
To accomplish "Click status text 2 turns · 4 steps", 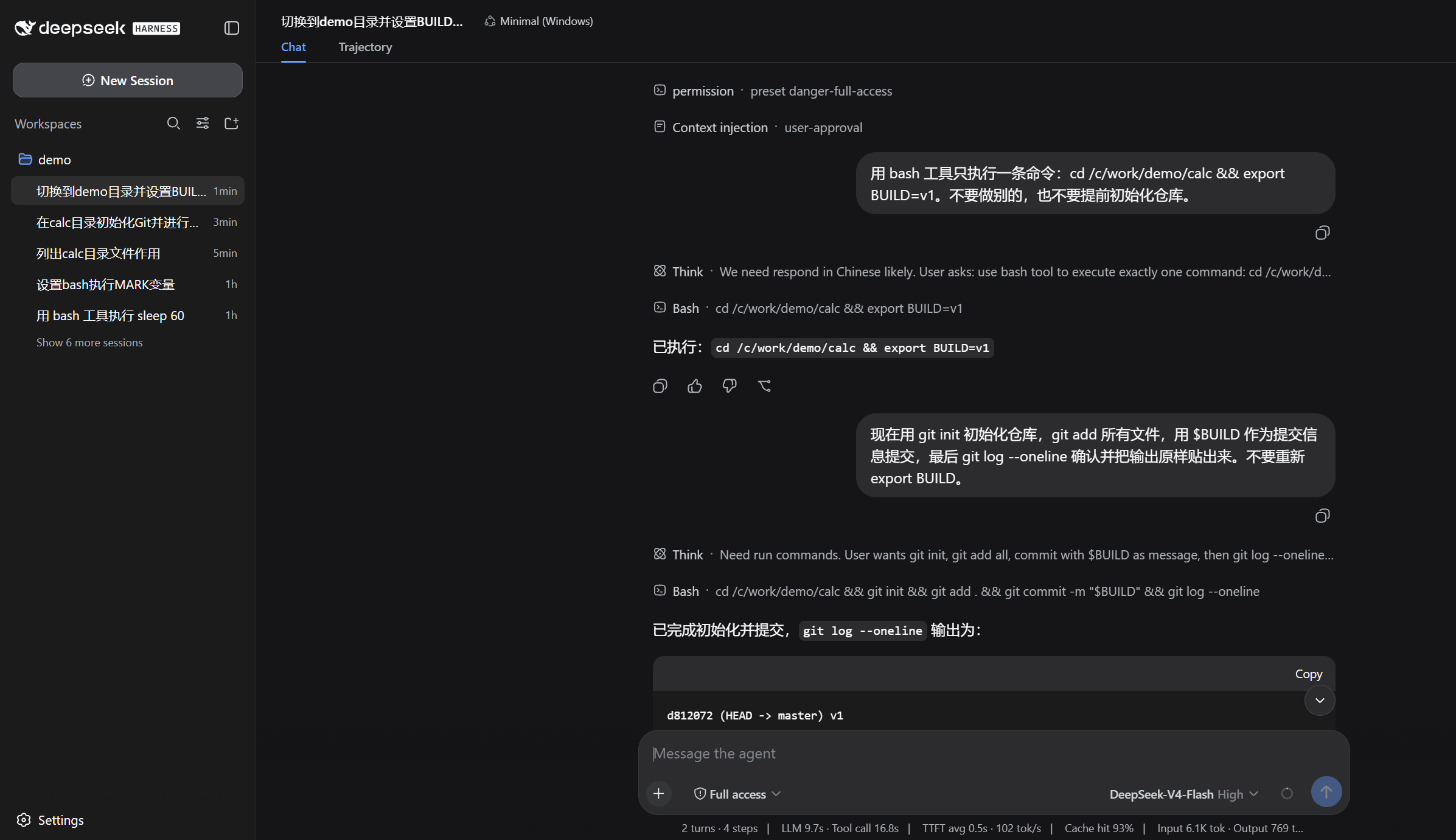I will click(720, 828).
